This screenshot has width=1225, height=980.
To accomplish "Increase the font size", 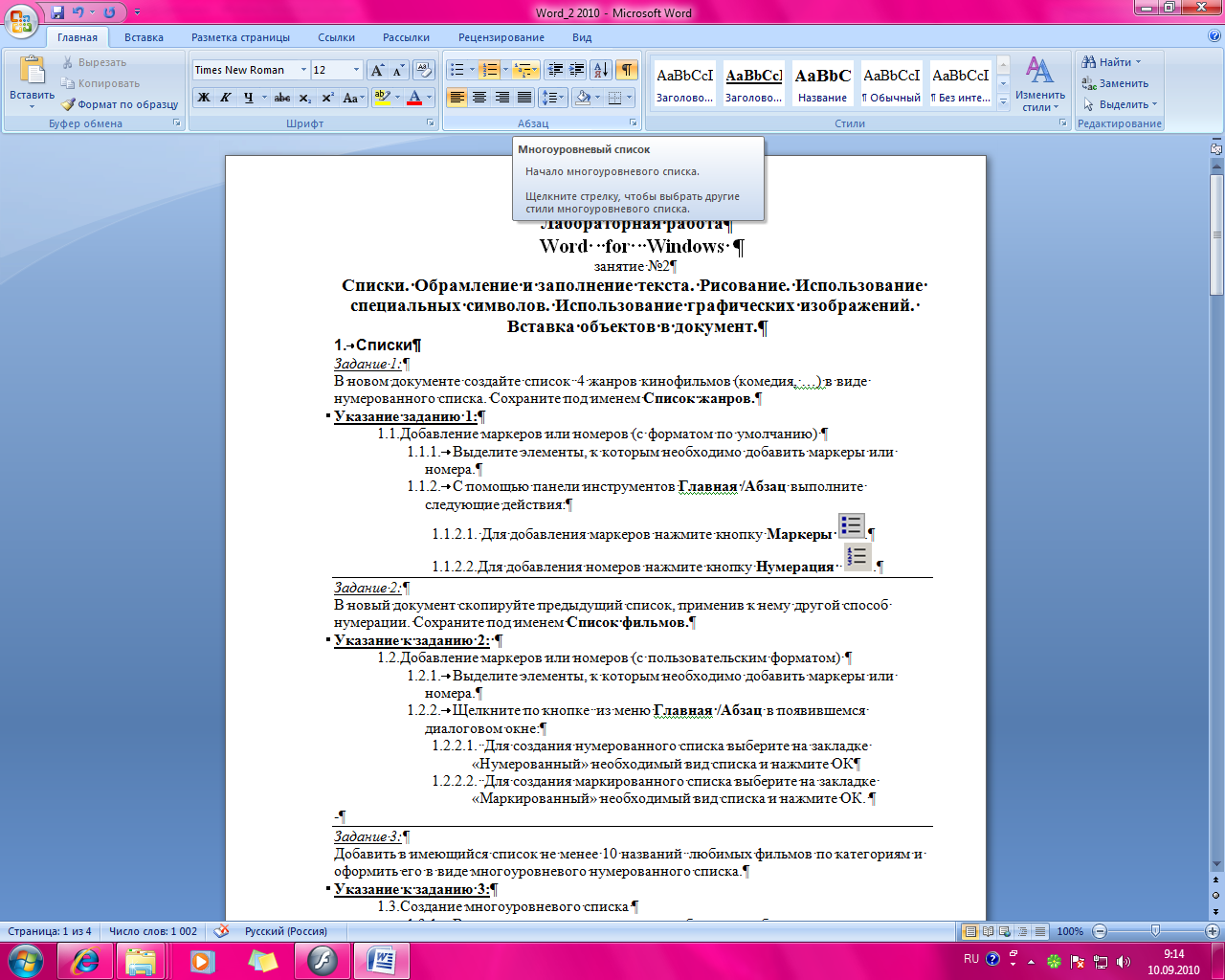I will [x=378, y=70].
